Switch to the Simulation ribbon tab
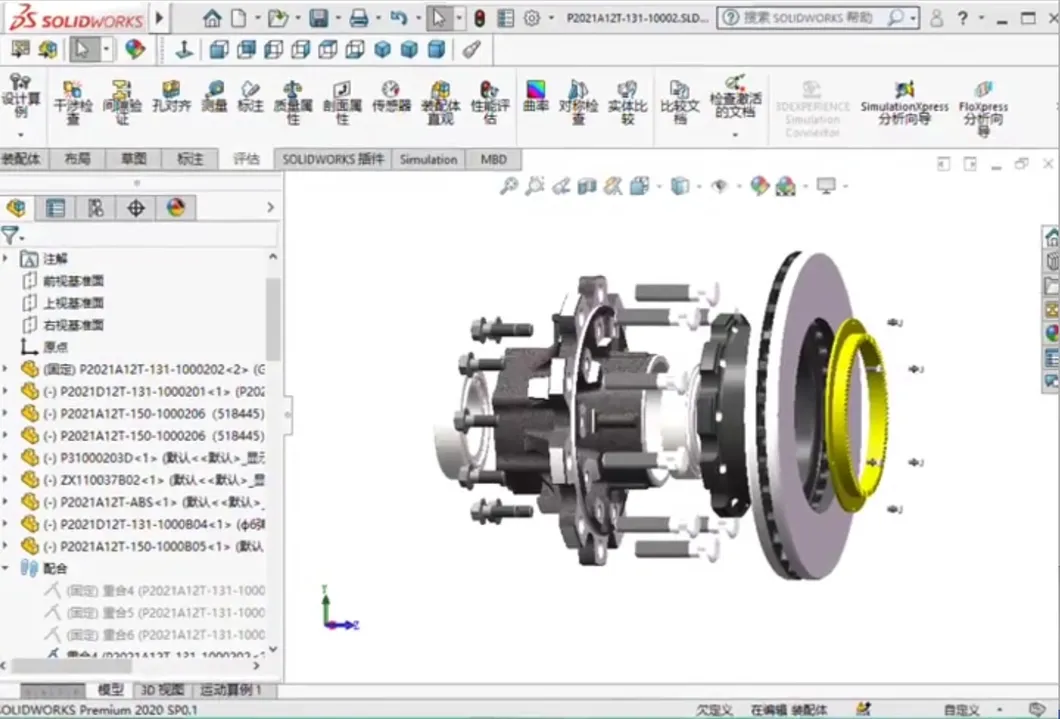1060x719 pixels. [x=428, y=159]
